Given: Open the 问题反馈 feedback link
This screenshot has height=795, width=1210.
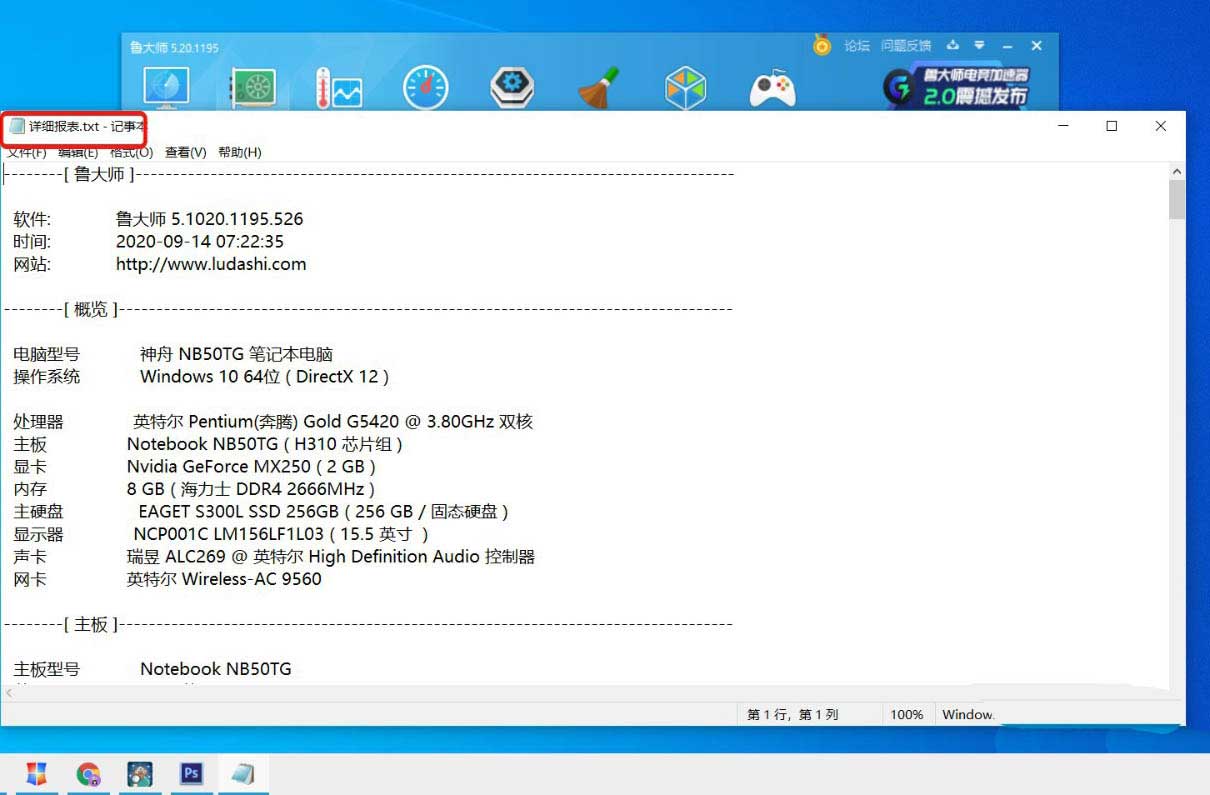Looking at the screenshot, I should point(906,45).
